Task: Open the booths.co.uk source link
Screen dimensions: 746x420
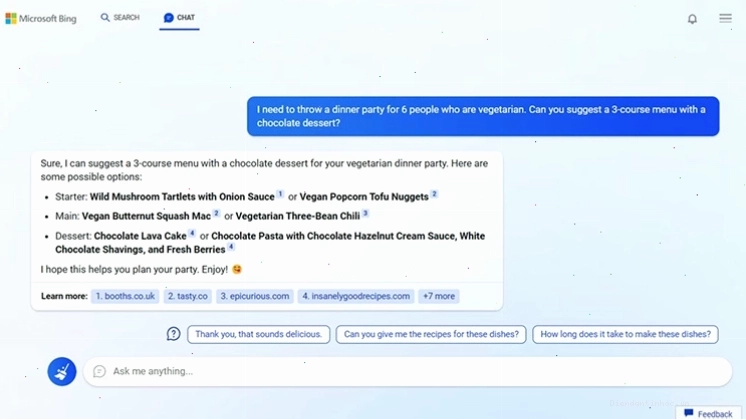Action: coord(125,296)
